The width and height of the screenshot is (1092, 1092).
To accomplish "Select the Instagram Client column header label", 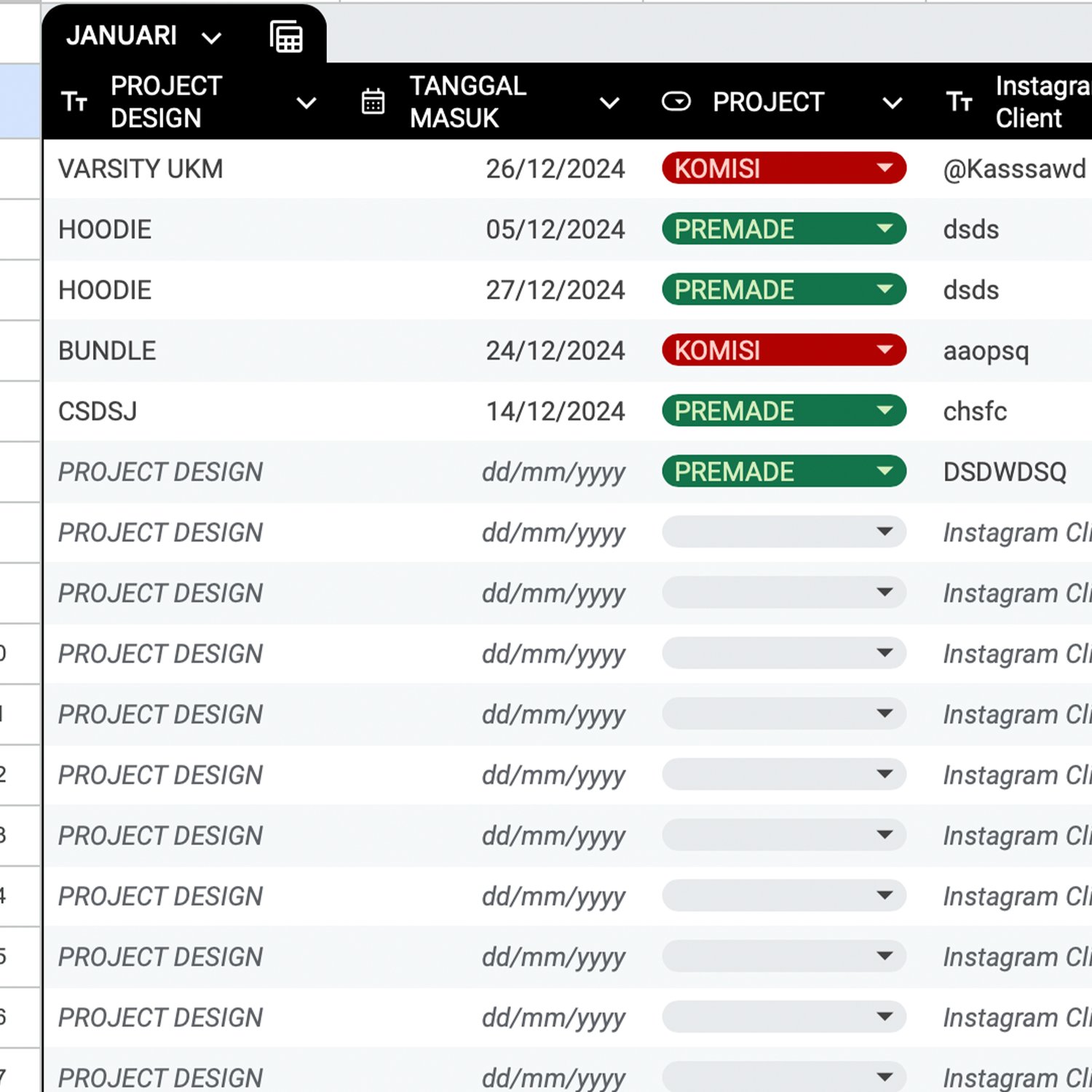I will 1043,102.
